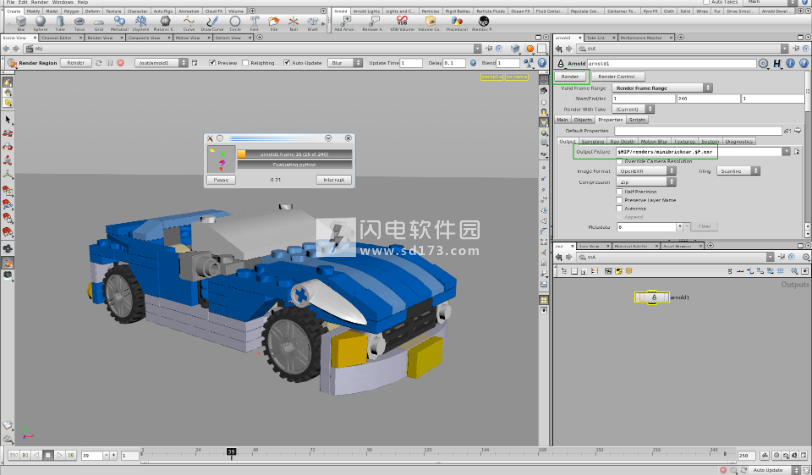Viewport: 812px width, 475px height.
Task: Click the VDB Volume shelf tool
Action: tap(402, 23)
